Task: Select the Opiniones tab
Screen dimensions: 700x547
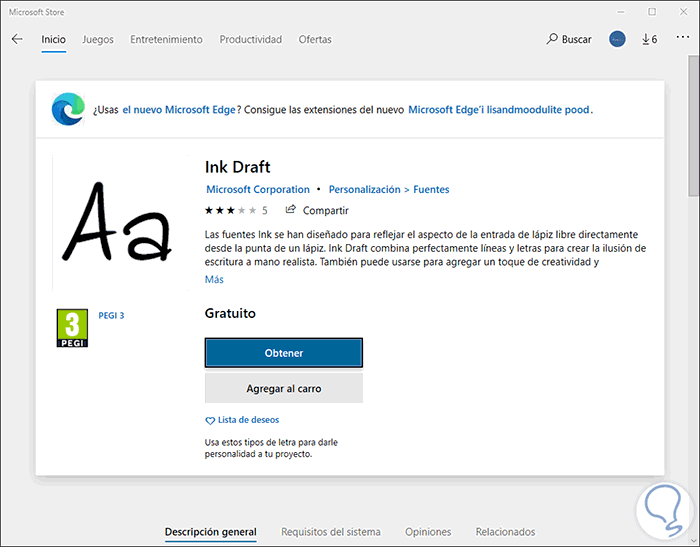Action: tap(428, 532)
